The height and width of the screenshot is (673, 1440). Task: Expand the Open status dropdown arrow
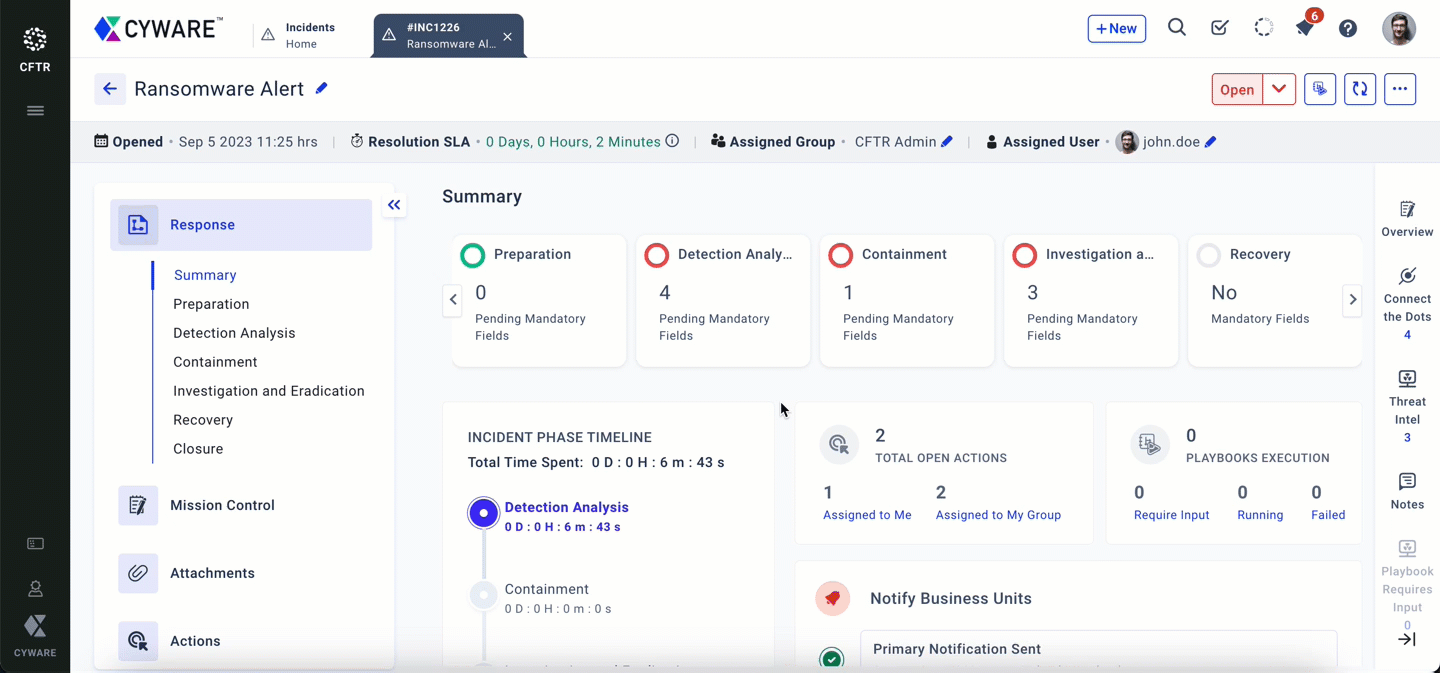1279,89
